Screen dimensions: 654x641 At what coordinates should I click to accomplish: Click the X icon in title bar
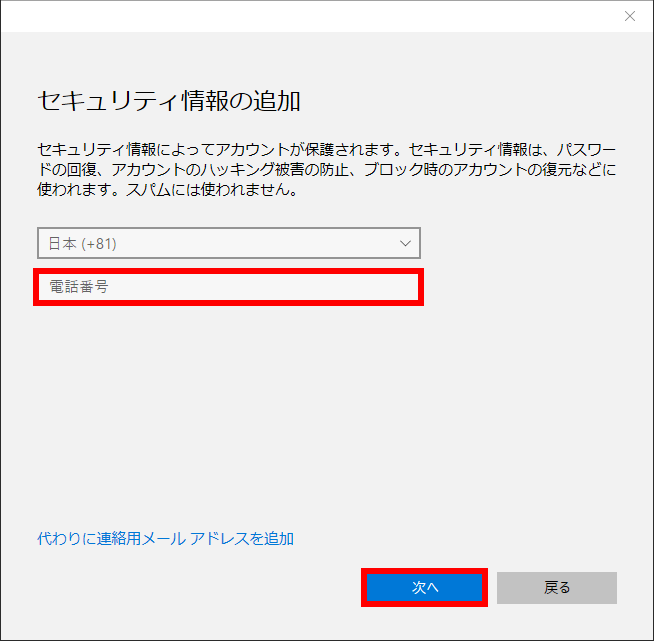click(629, 16)
